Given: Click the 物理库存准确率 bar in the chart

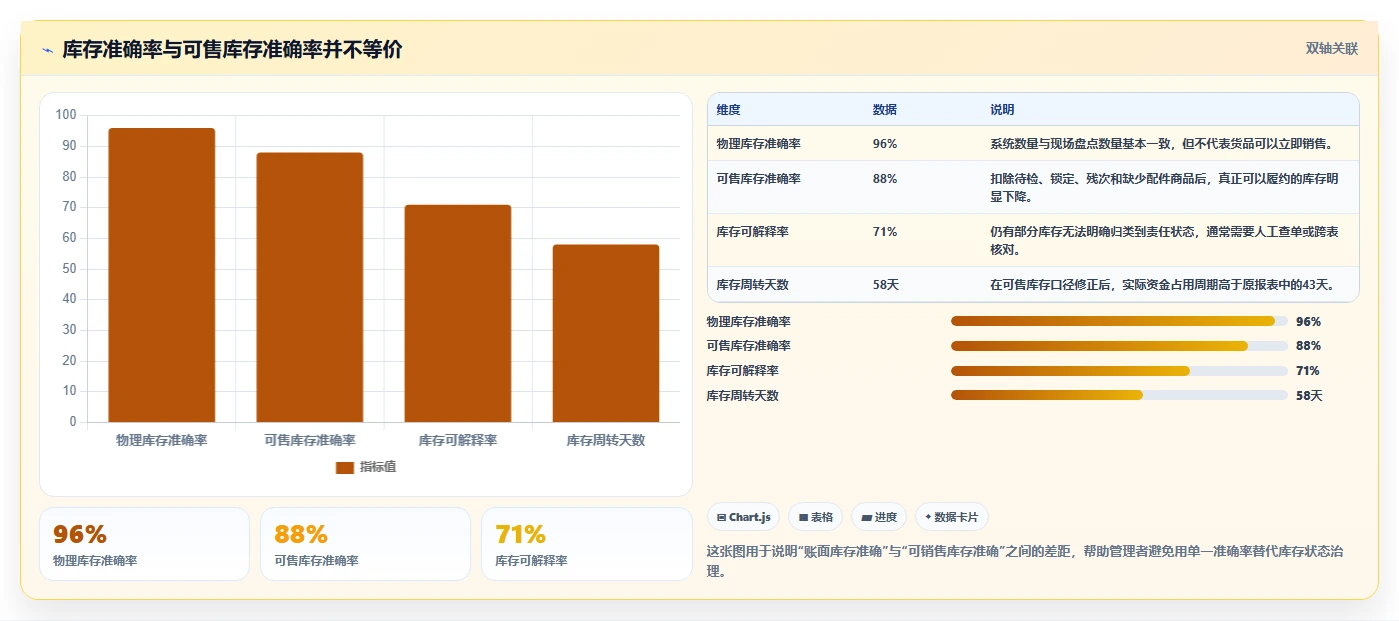Looking at the screenshot, I should [162, 275].
